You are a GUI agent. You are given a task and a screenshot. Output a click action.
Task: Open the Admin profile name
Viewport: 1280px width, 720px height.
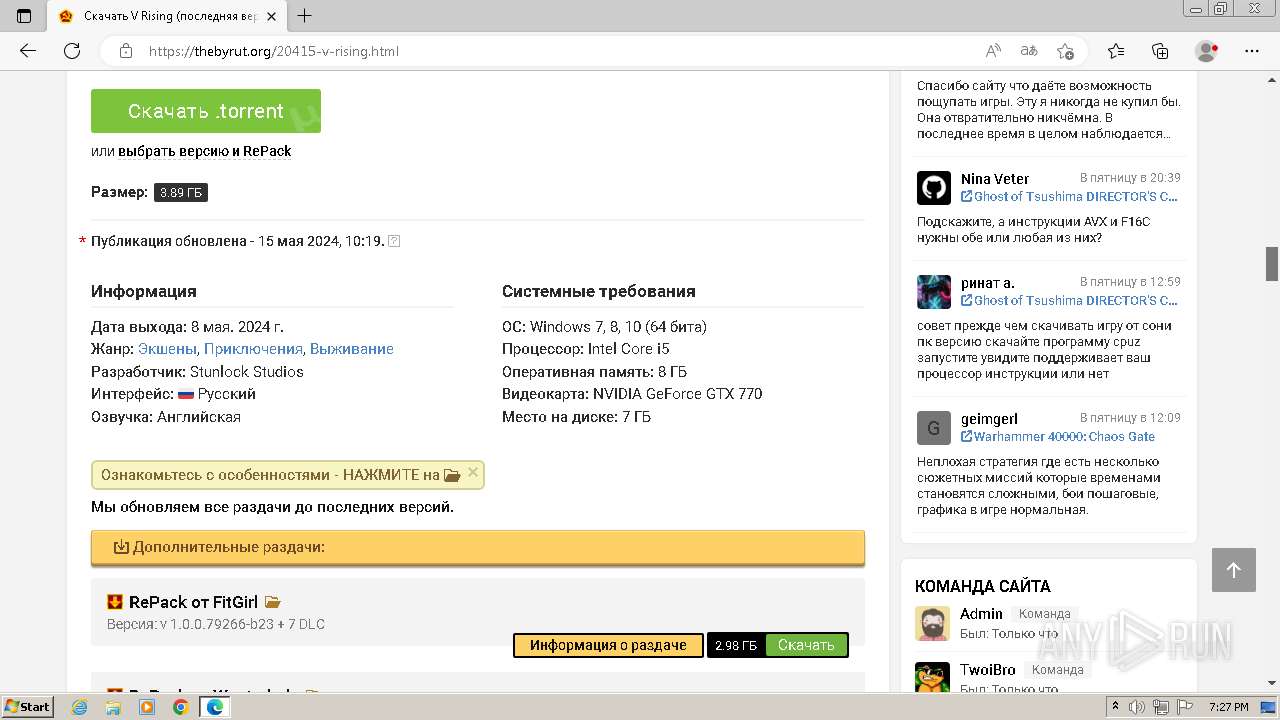tap(981, 614)
